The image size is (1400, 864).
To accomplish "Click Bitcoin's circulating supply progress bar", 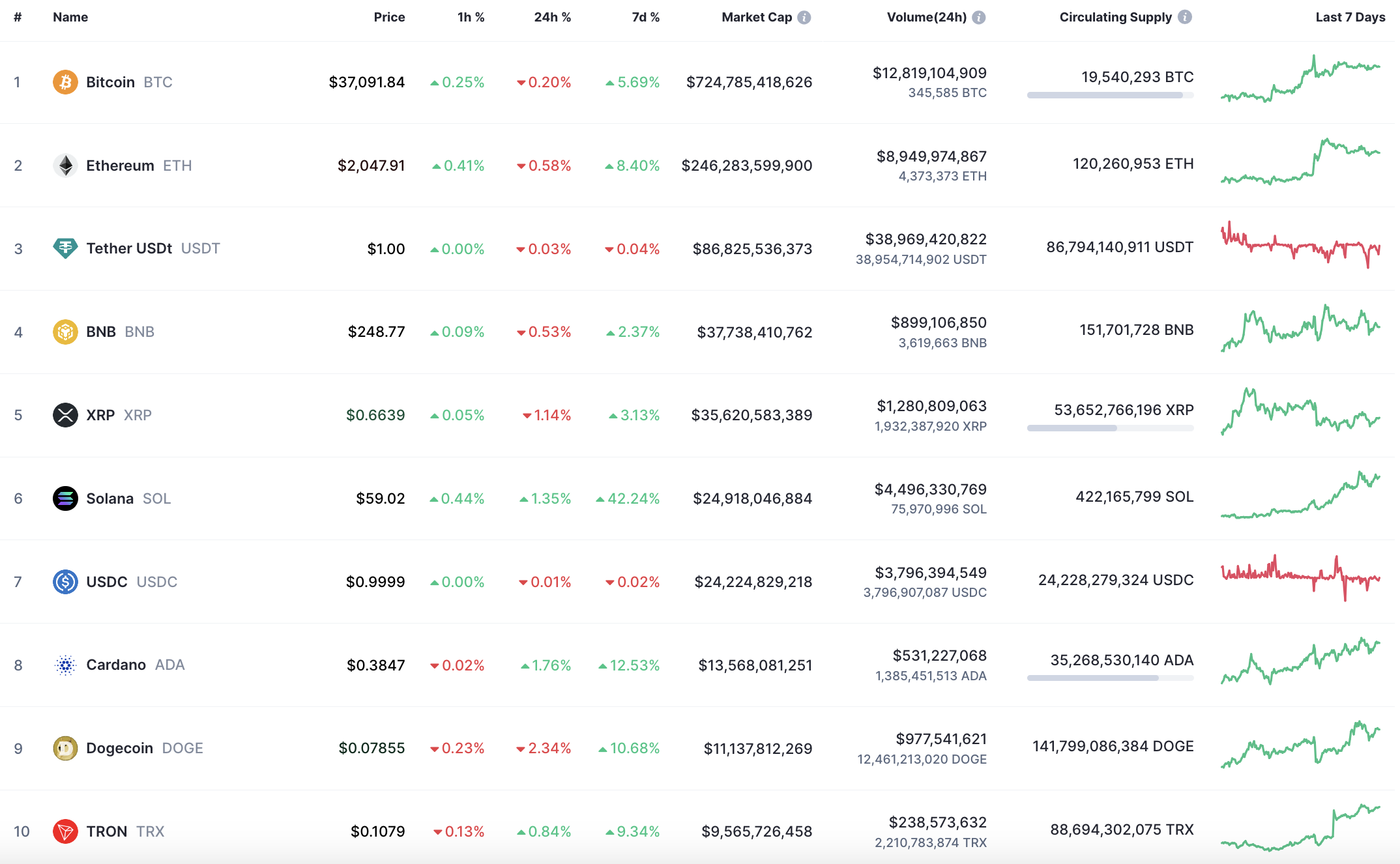I will pyautogui.click(x=1110, y=95).
